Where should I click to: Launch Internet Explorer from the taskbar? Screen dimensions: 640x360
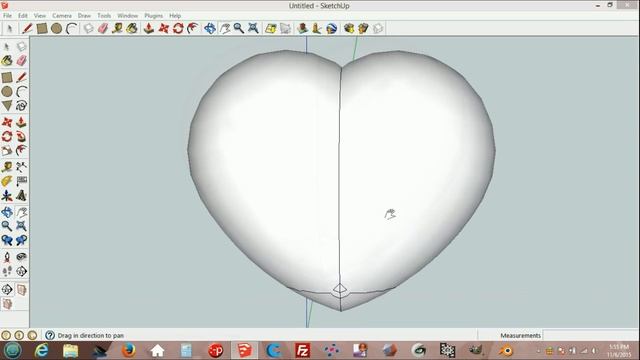pyautogui.click(x=41, y=351)
